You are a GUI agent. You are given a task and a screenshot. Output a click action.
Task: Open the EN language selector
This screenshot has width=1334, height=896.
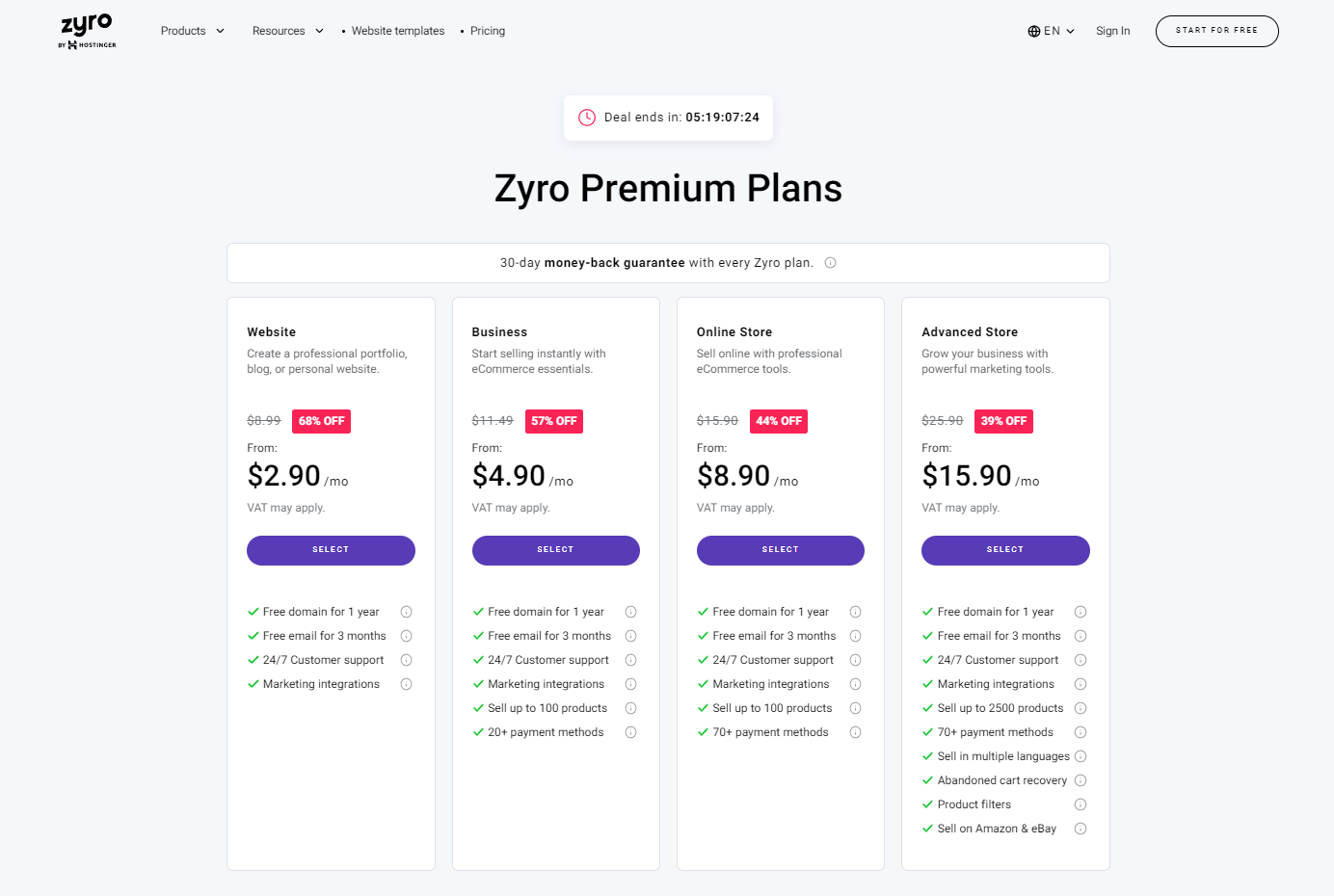point(1052,31)
